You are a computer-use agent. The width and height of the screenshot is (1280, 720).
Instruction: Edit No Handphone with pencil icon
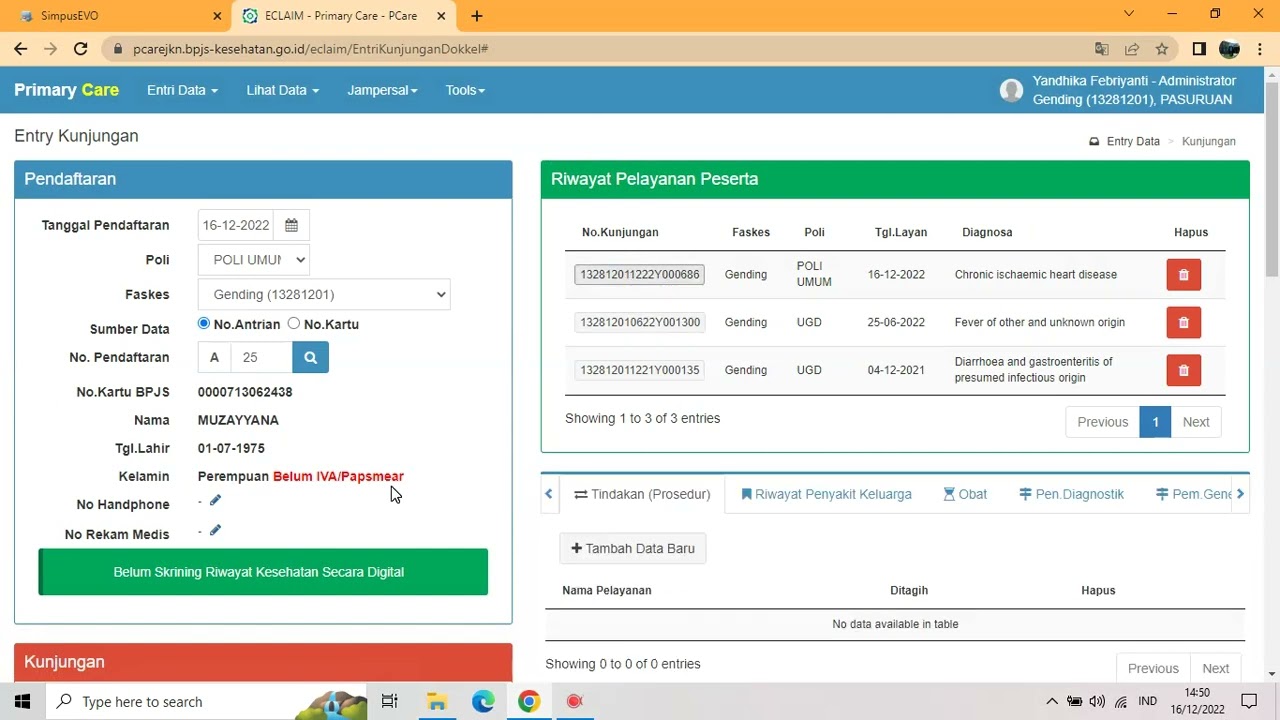215,500
